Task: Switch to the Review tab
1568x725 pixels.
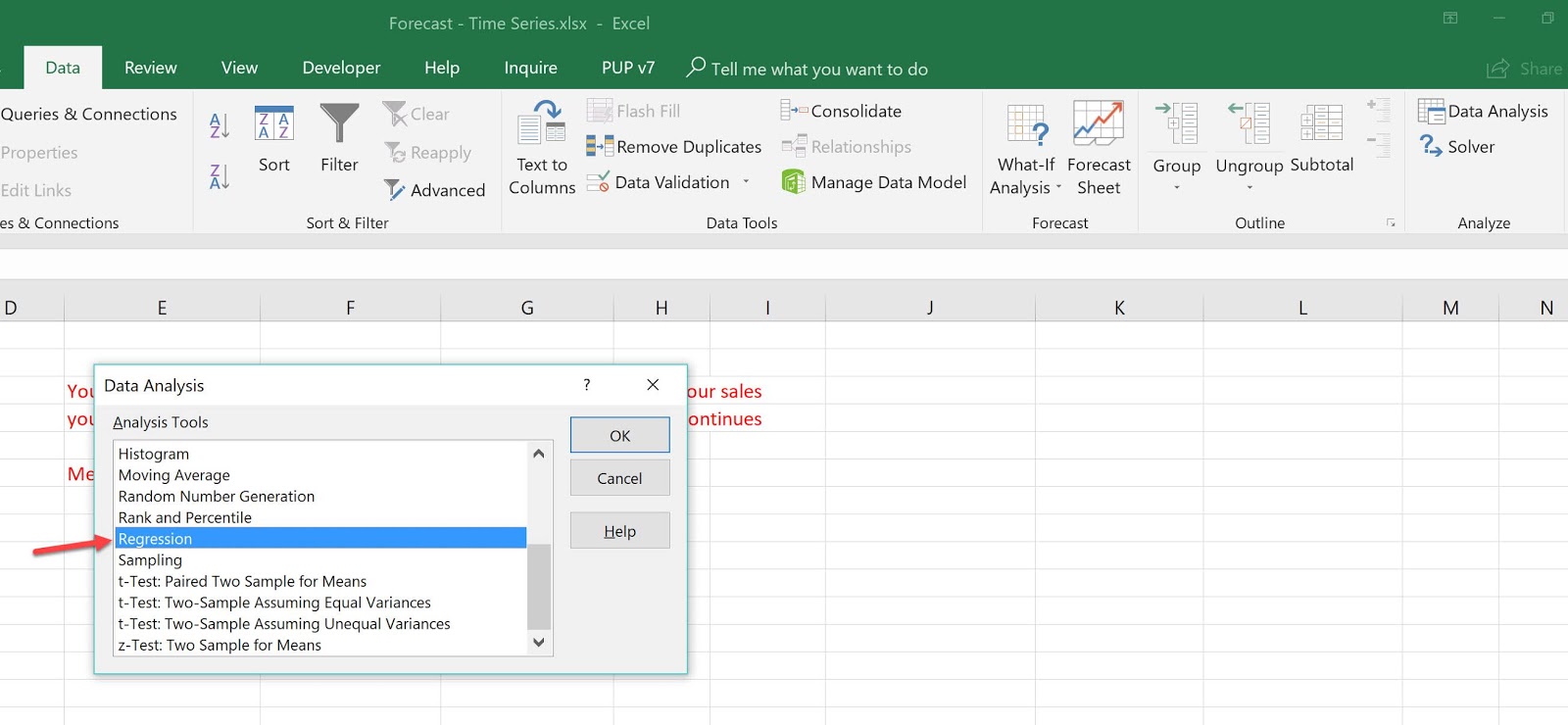Action: click(151, 68)
